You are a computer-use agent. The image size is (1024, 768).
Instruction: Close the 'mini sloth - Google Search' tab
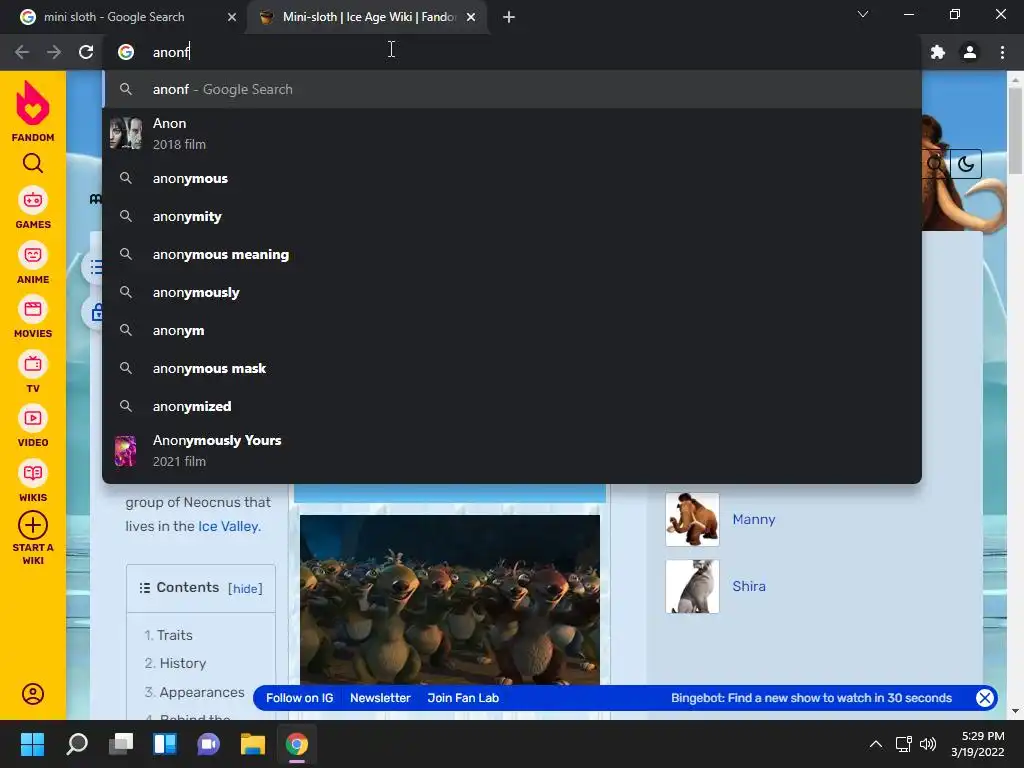click(x=232, y=17)
